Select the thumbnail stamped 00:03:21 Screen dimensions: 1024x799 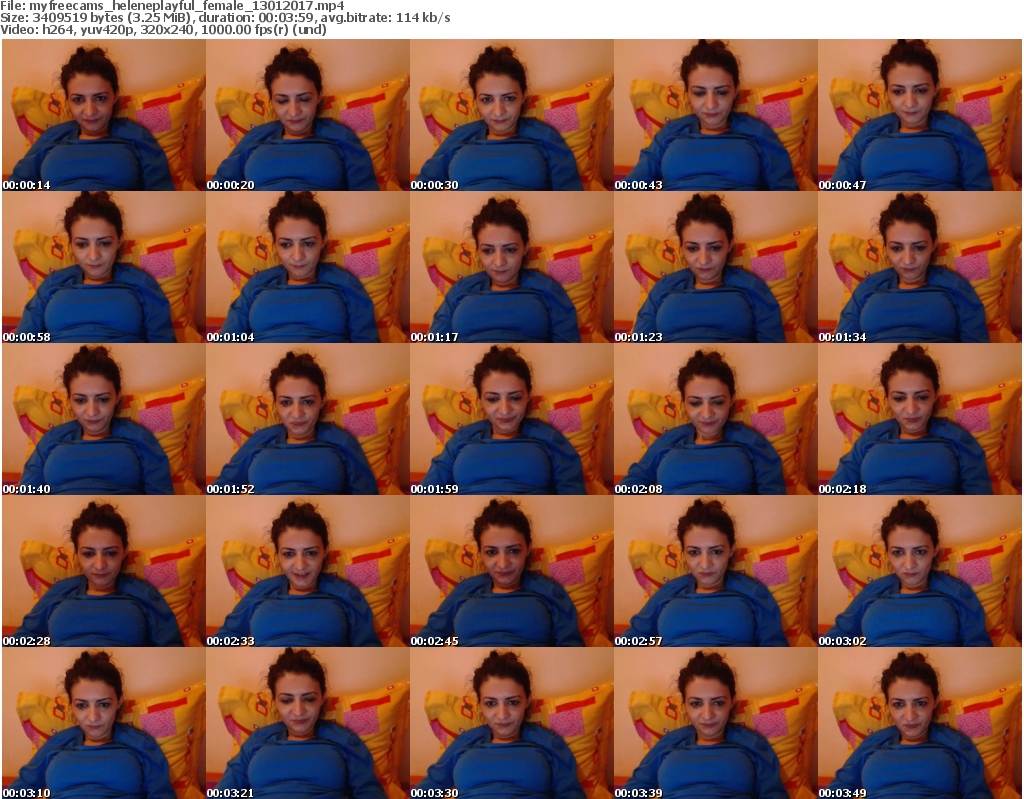[x=308, y=723]
